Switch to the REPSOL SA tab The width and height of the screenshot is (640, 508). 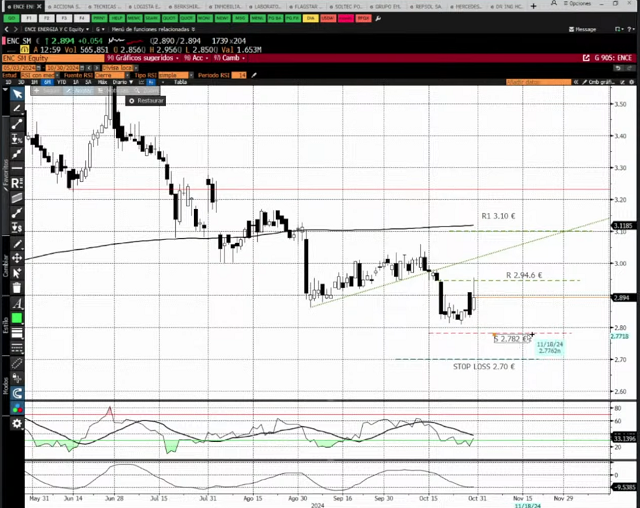pyautogui.click(x=425, y=7)
